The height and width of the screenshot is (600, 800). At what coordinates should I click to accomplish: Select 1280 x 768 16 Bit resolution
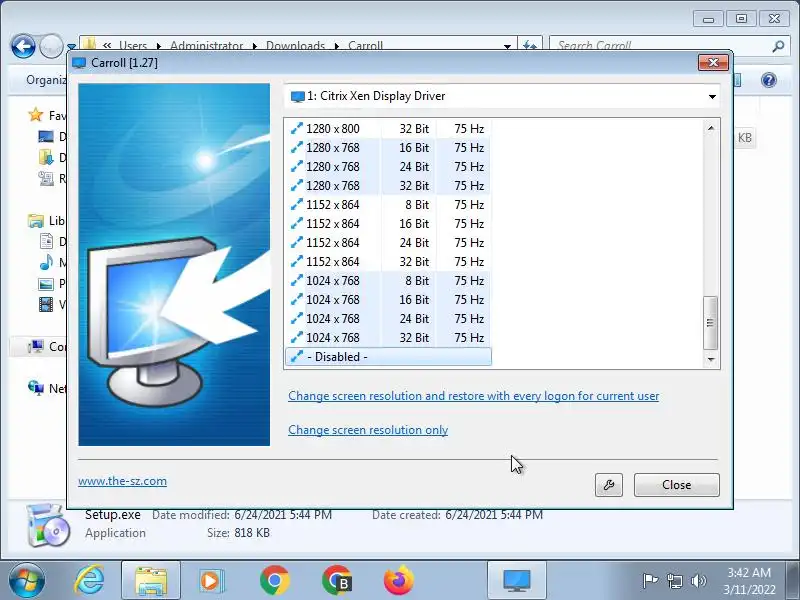(x=388, y=147)
